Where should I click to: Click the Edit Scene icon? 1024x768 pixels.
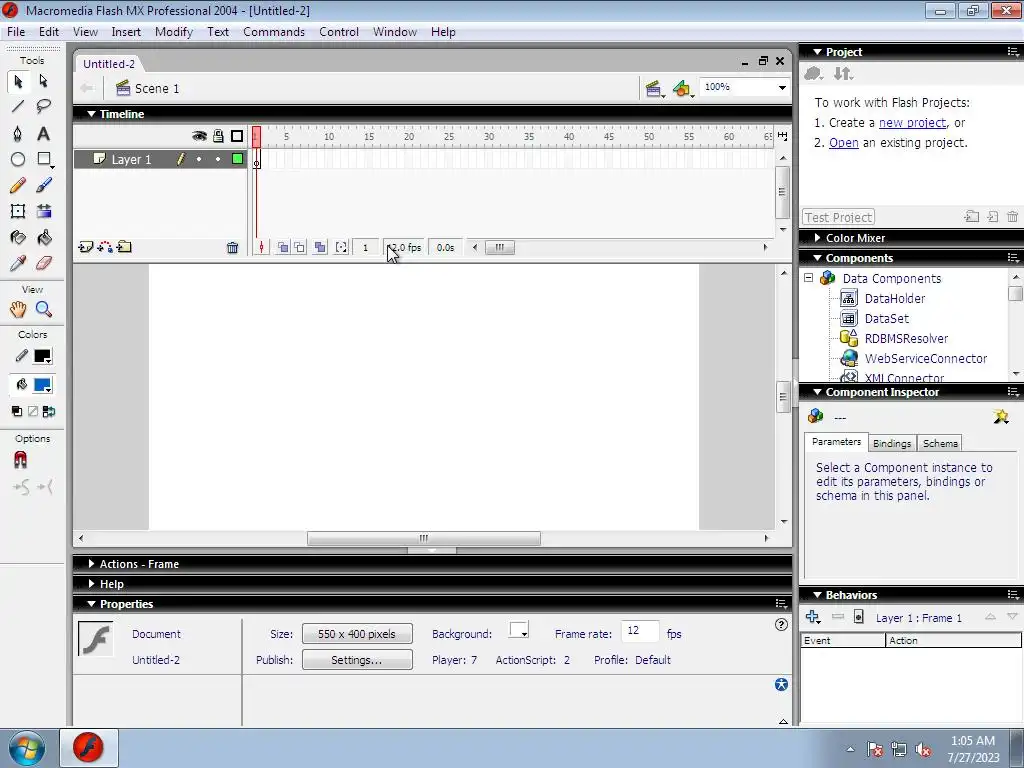click(x=654, y=88)
